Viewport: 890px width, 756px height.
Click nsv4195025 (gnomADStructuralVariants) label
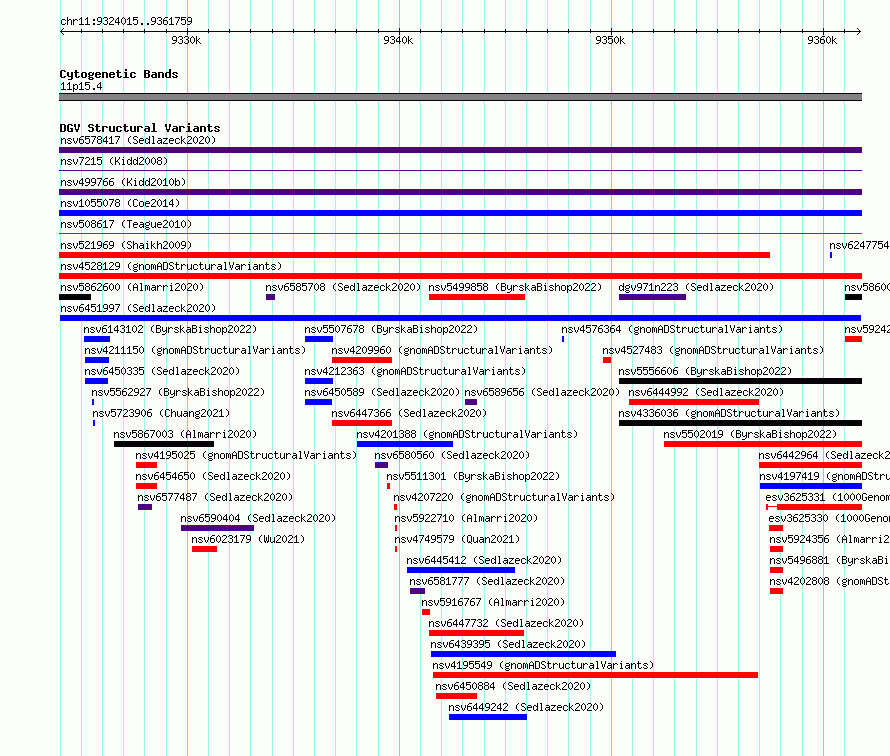click(246, 455)
